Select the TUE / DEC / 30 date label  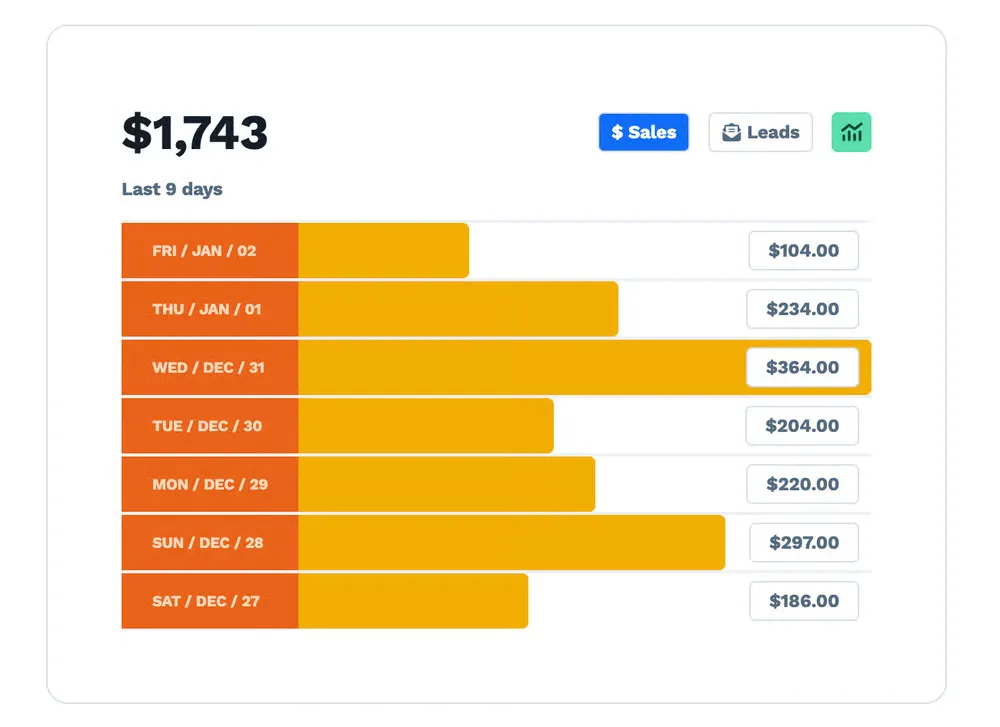pos(207,426)
